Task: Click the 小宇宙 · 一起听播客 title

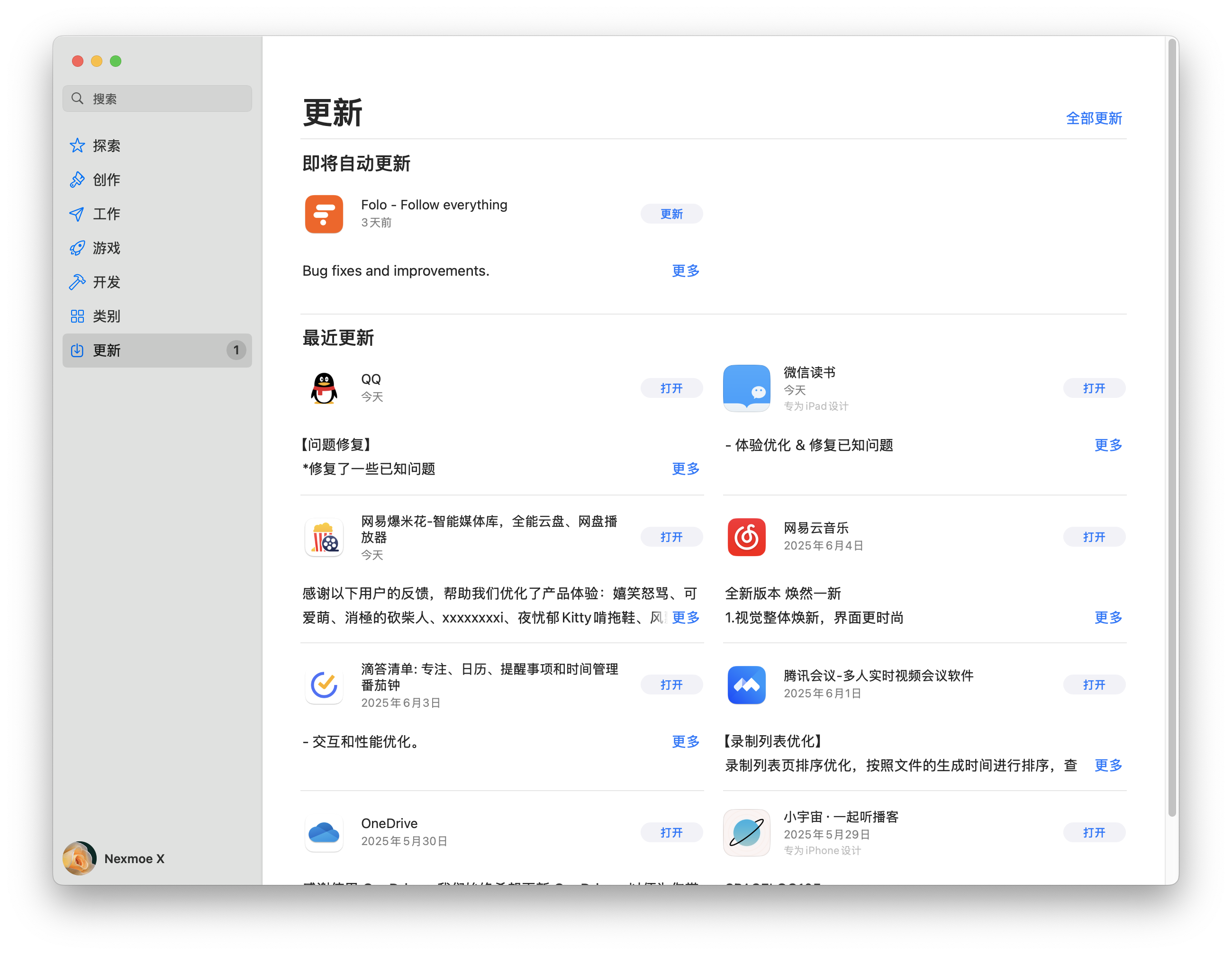Action: coord(841,817)
